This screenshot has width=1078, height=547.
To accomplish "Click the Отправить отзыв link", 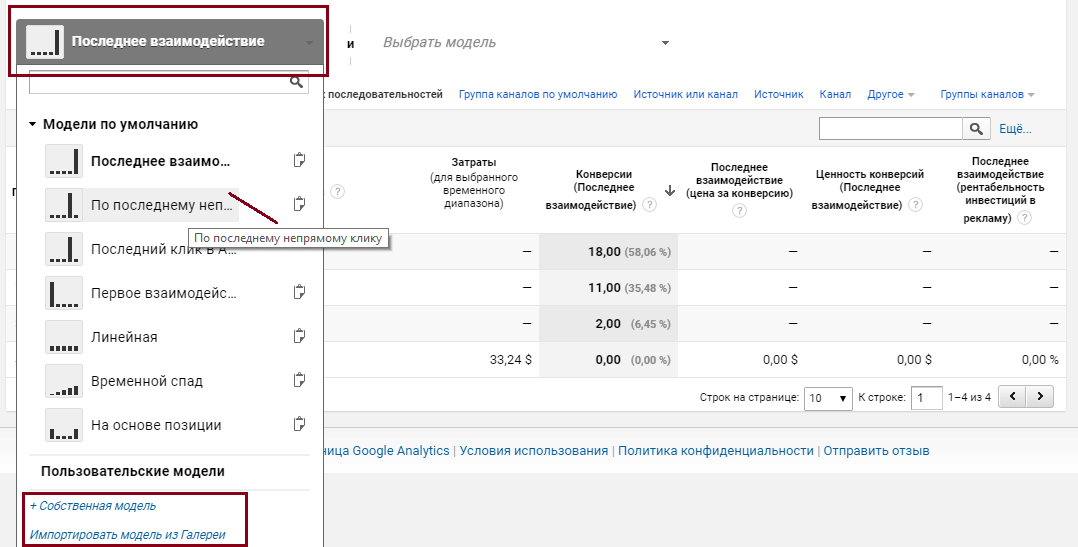I will point(877,451).
